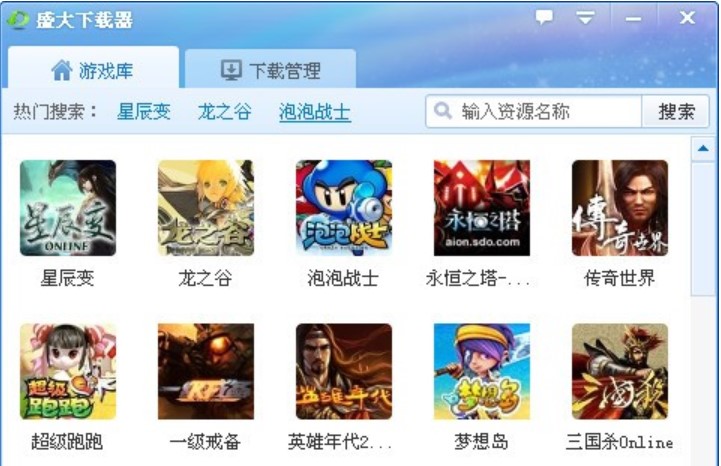Select the 梦想岛 game icon
This screenshot has width=721, height=466.
click(x=482, y=371)
